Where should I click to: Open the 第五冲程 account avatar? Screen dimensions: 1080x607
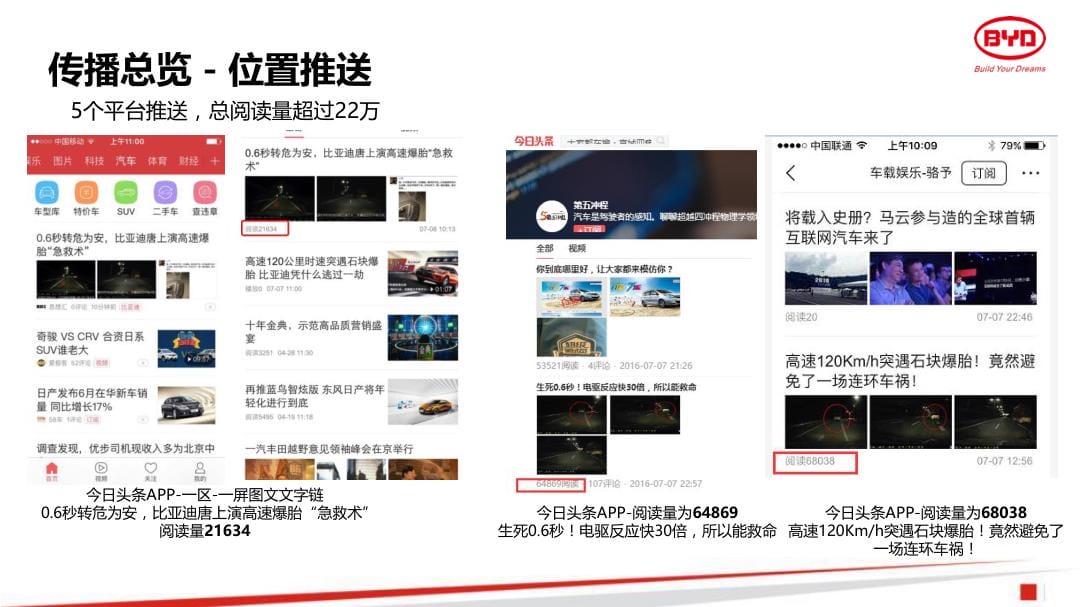[x=552, y=216]
